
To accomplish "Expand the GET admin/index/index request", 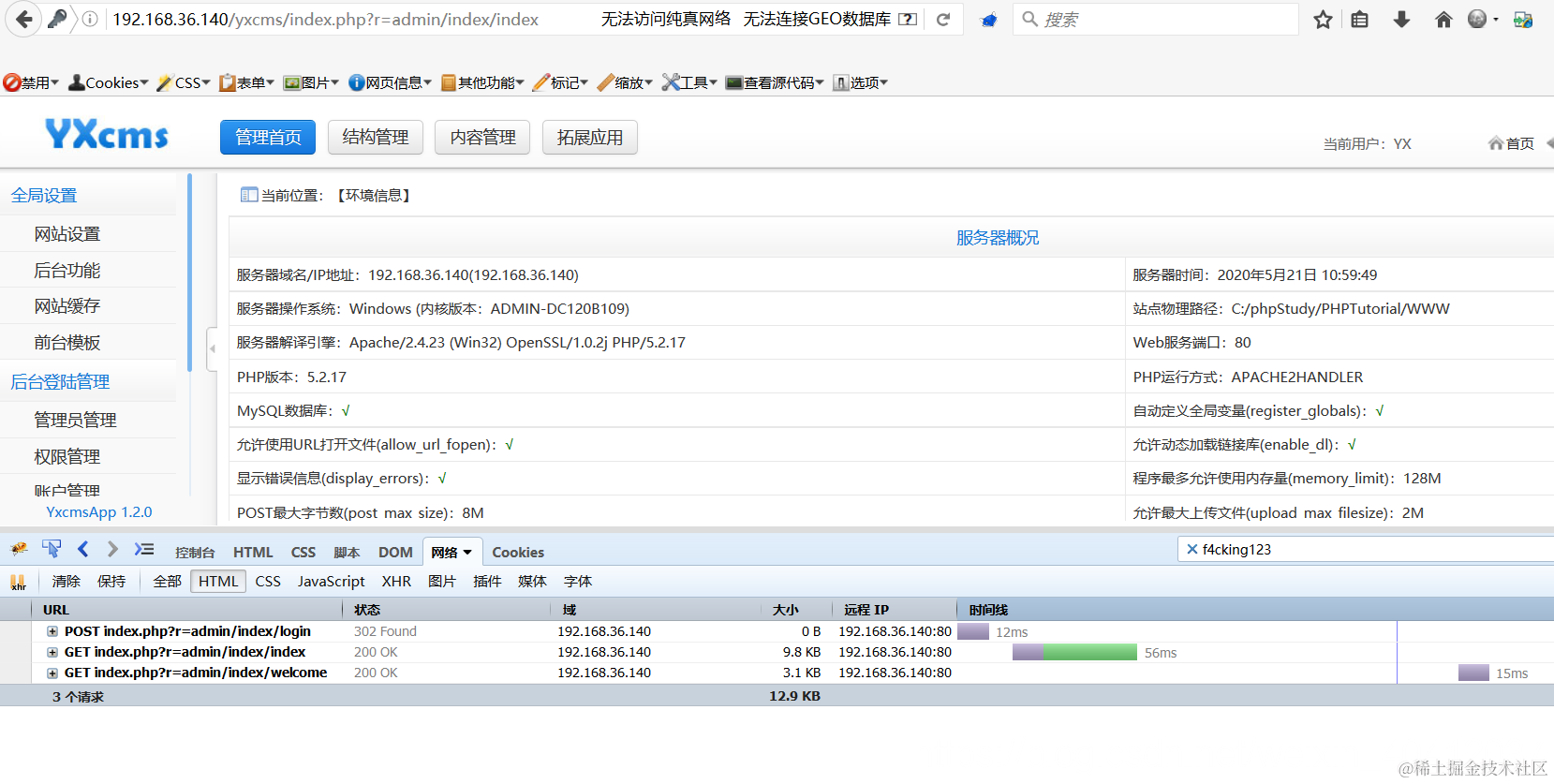I will pyautogui.click(x=52, y=652).
